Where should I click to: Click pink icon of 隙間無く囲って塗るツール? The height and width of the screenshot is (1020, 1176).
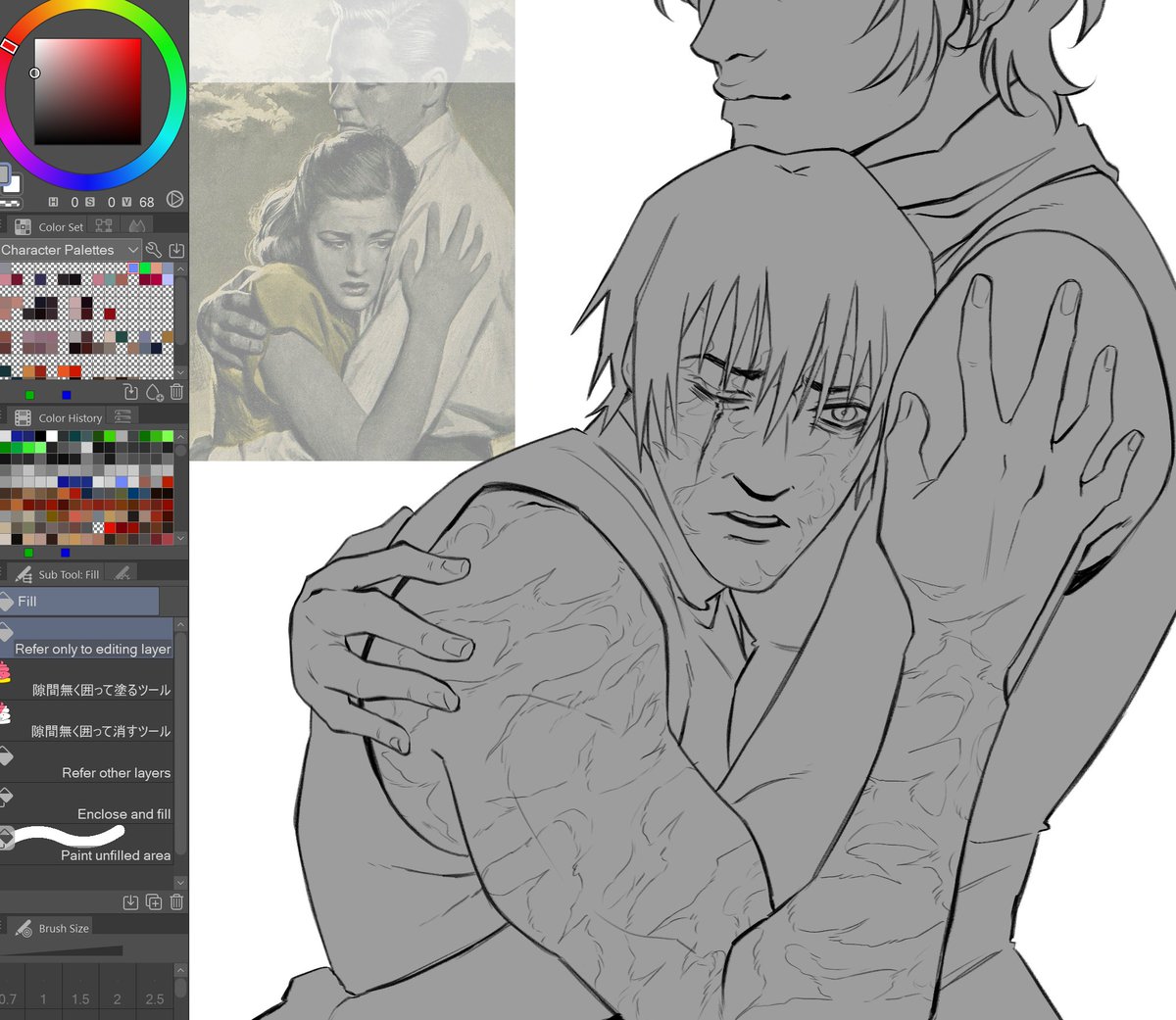tap(5, 672)
